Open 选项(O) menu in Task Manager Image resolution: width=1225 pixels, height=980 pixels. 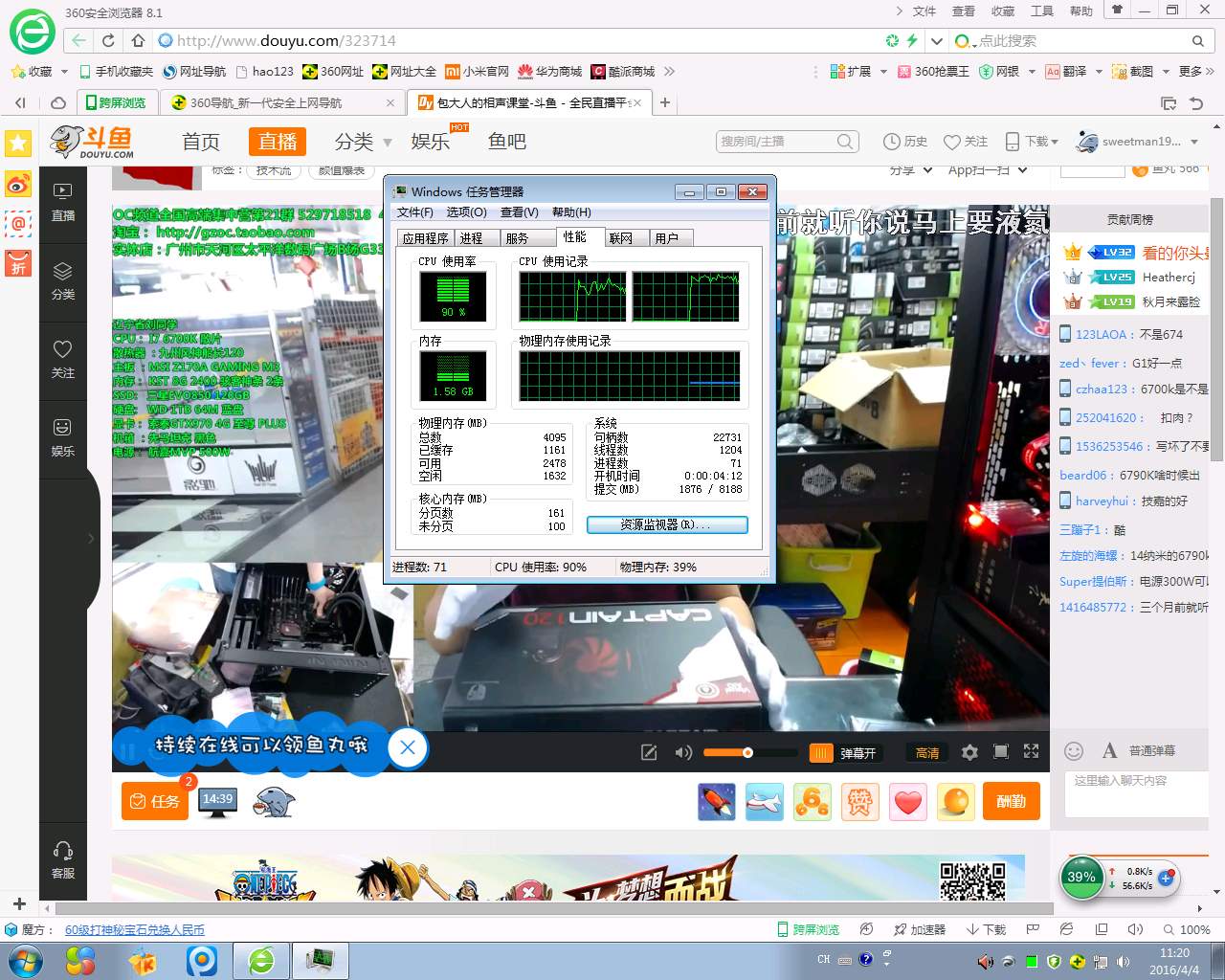click(466, 212)
